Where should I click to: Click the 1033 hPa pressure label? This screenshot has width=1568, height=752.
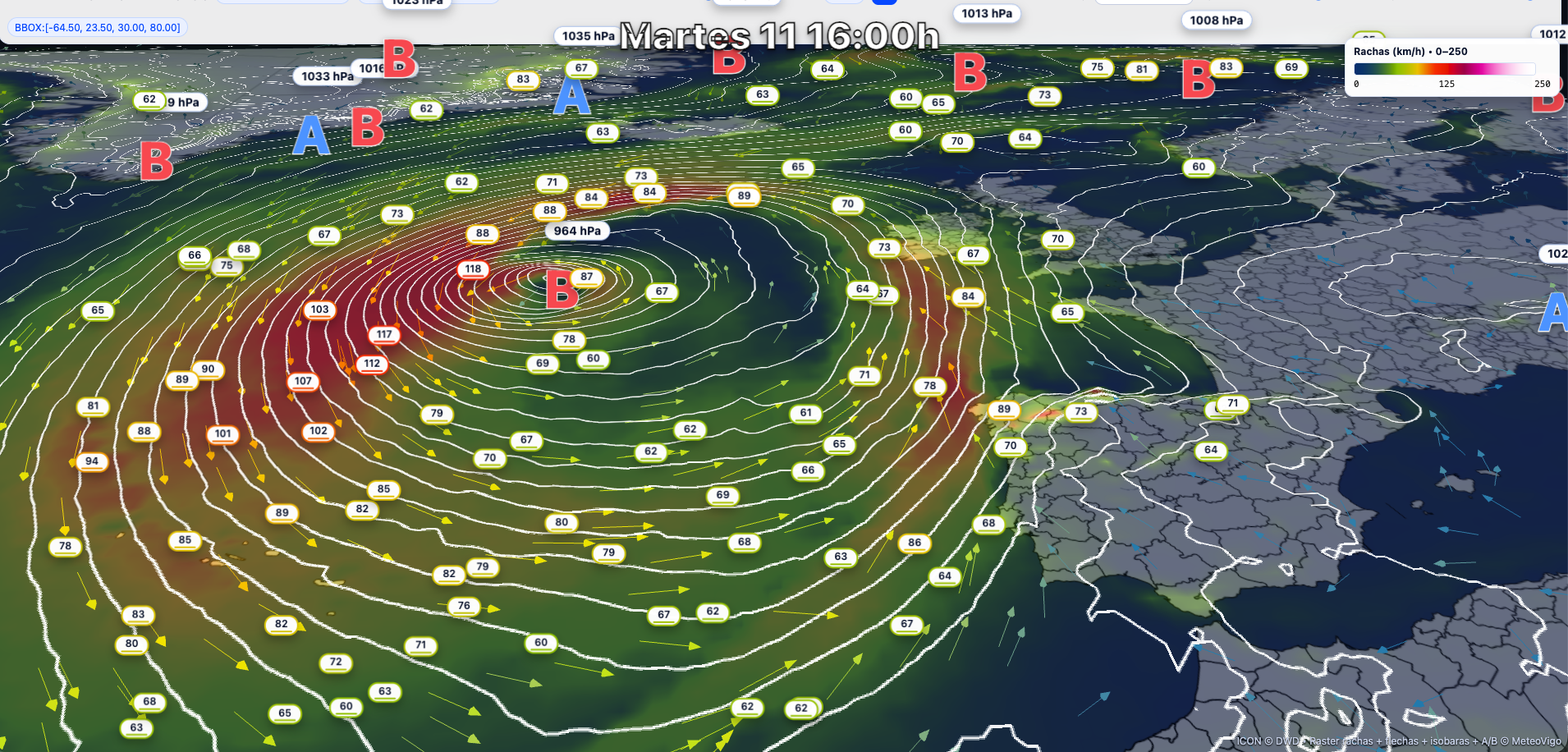pyautogui.click(x=327, y=76)
